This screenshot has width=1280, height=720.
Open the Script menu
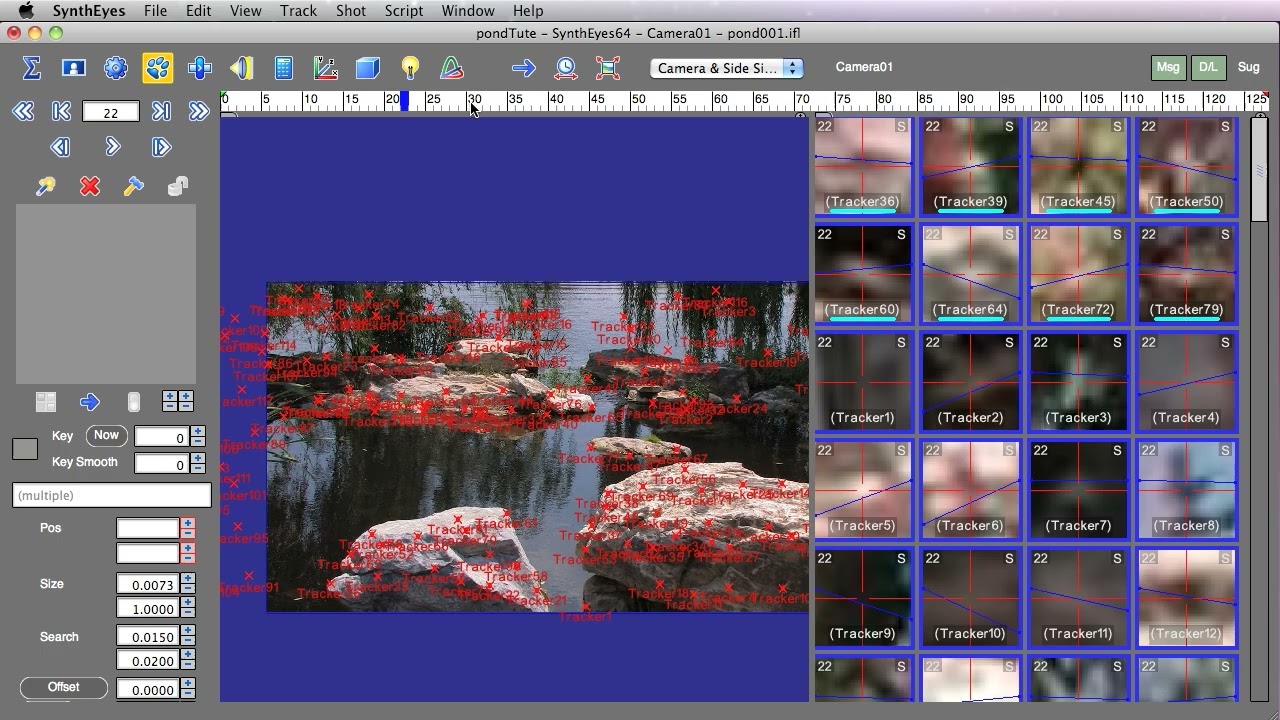pyautogui.click(x=404, y=11)
